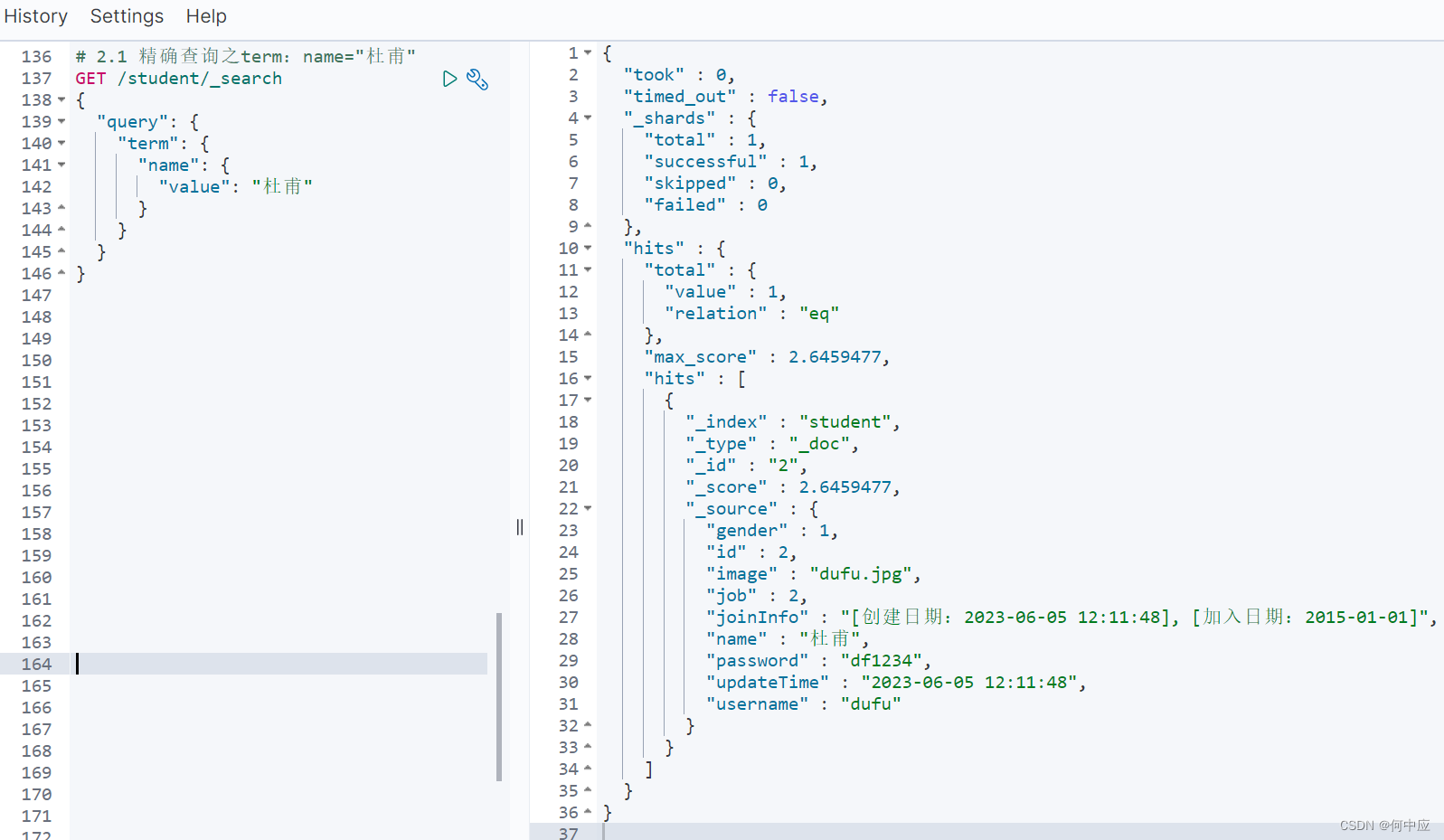Collapse the "_shards" block in response
Screen dimensions: 1444x840
588,118
